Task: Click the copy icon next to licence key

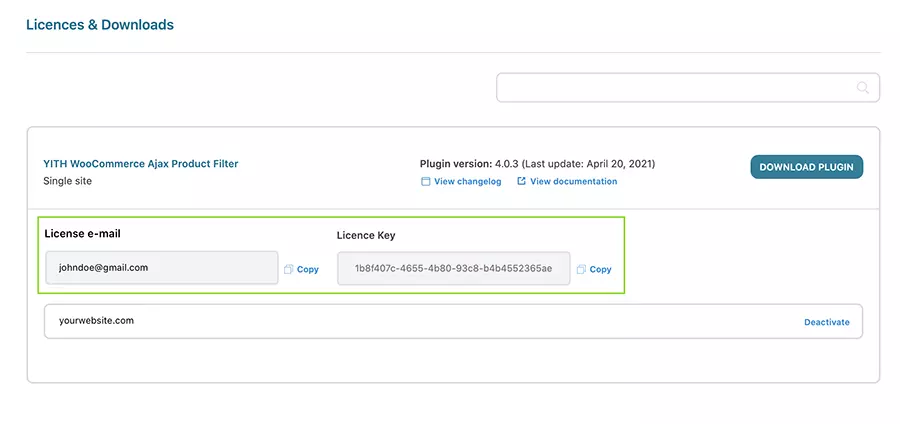Action: [581, 269]
